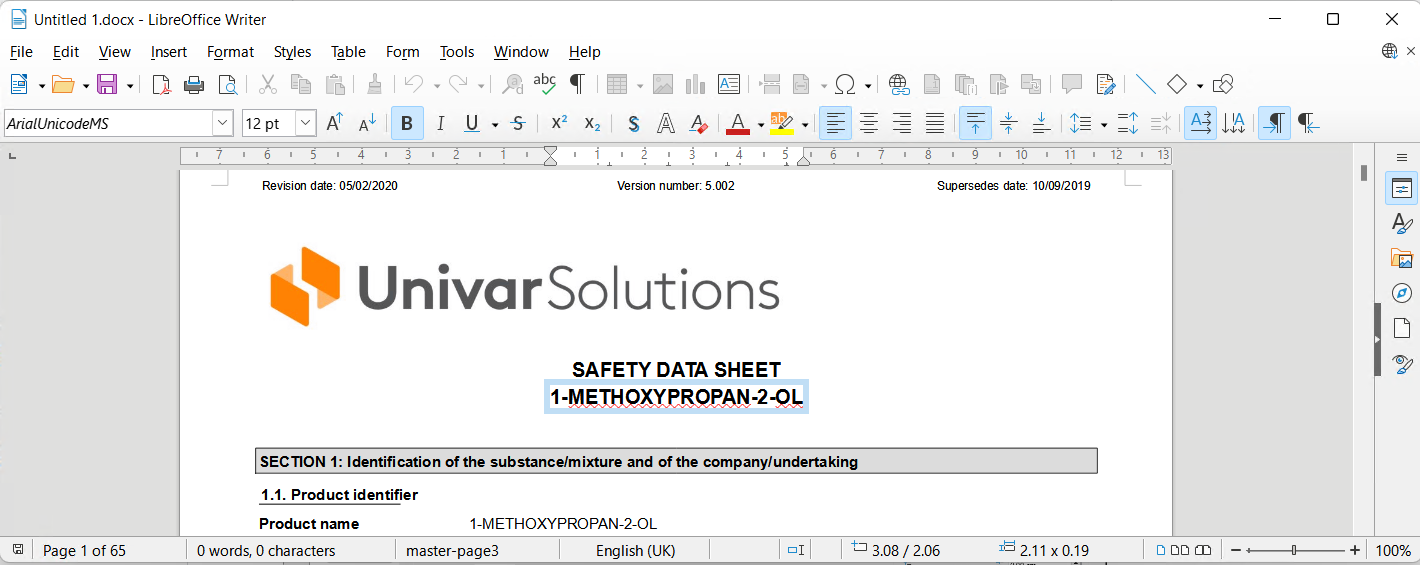Open sidebar Gallery panel
The image size is (1420, 565).
[x=1402, y=258]
